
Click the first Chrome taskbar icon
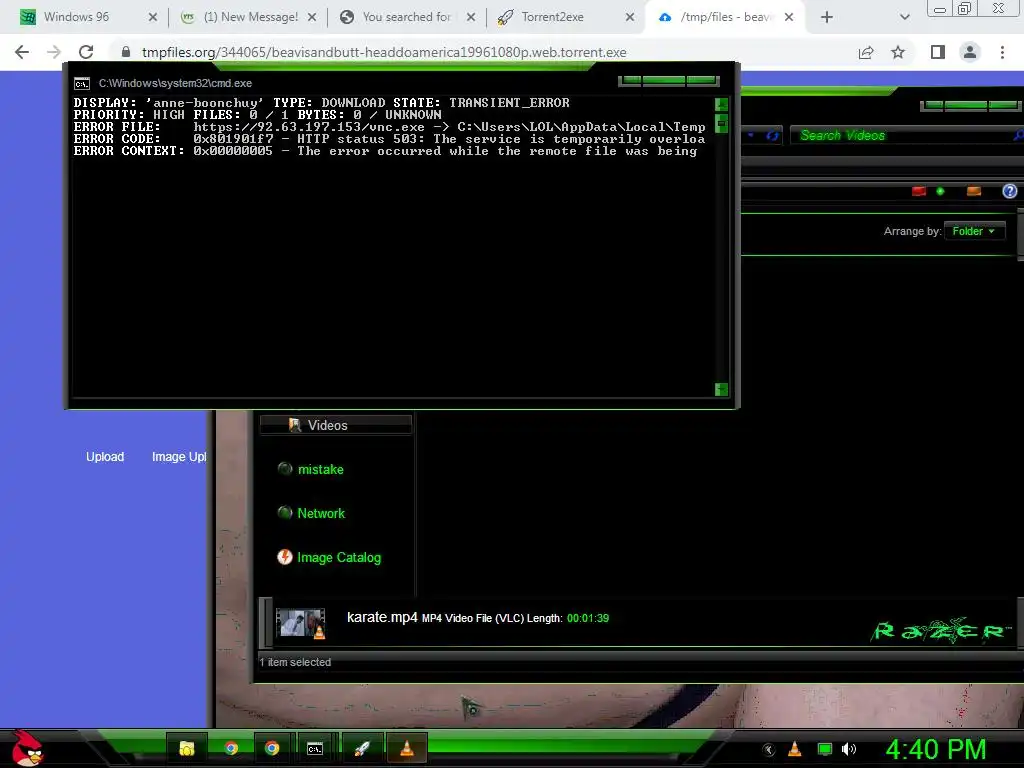231,748
